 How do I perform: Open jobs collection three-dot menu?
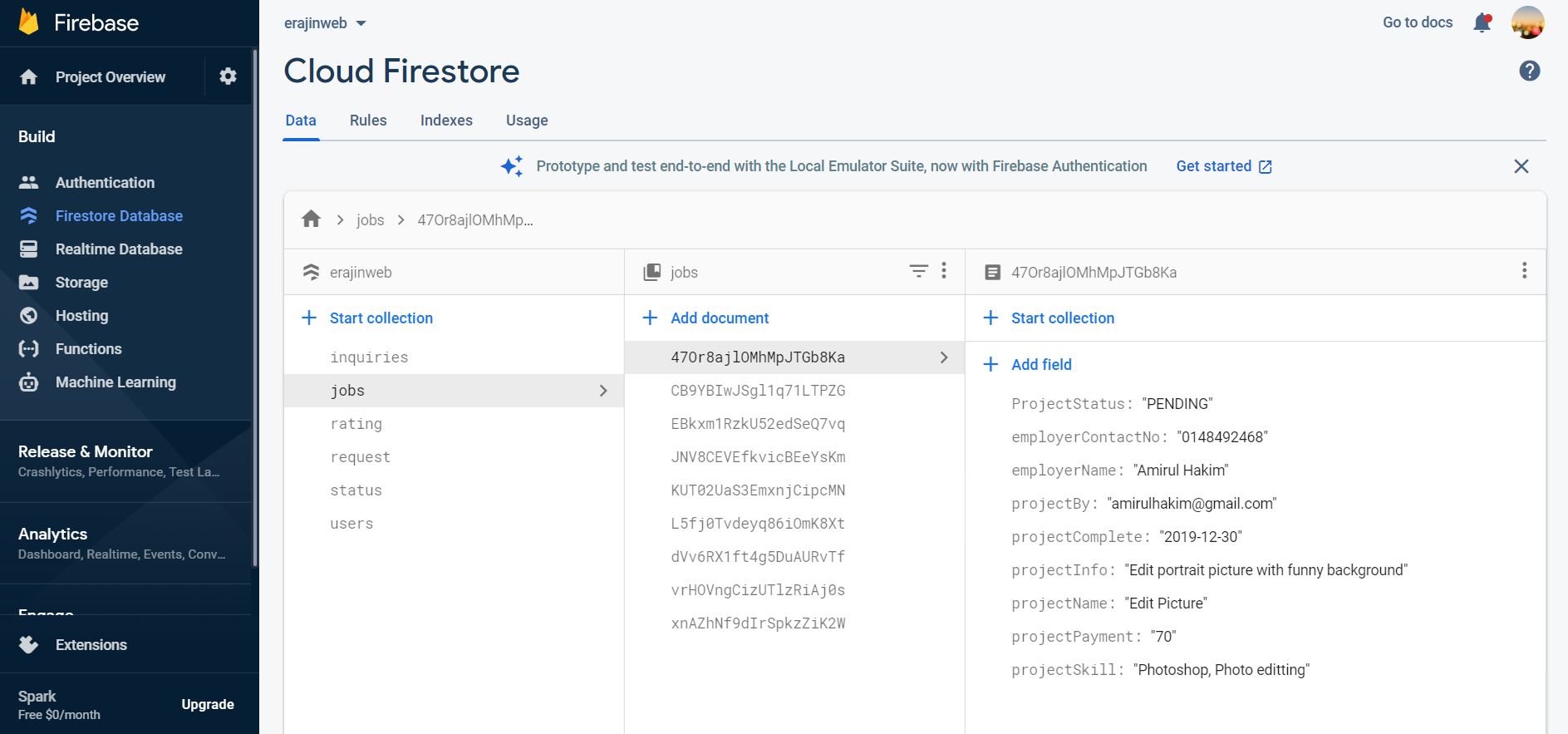coord(944,271)
